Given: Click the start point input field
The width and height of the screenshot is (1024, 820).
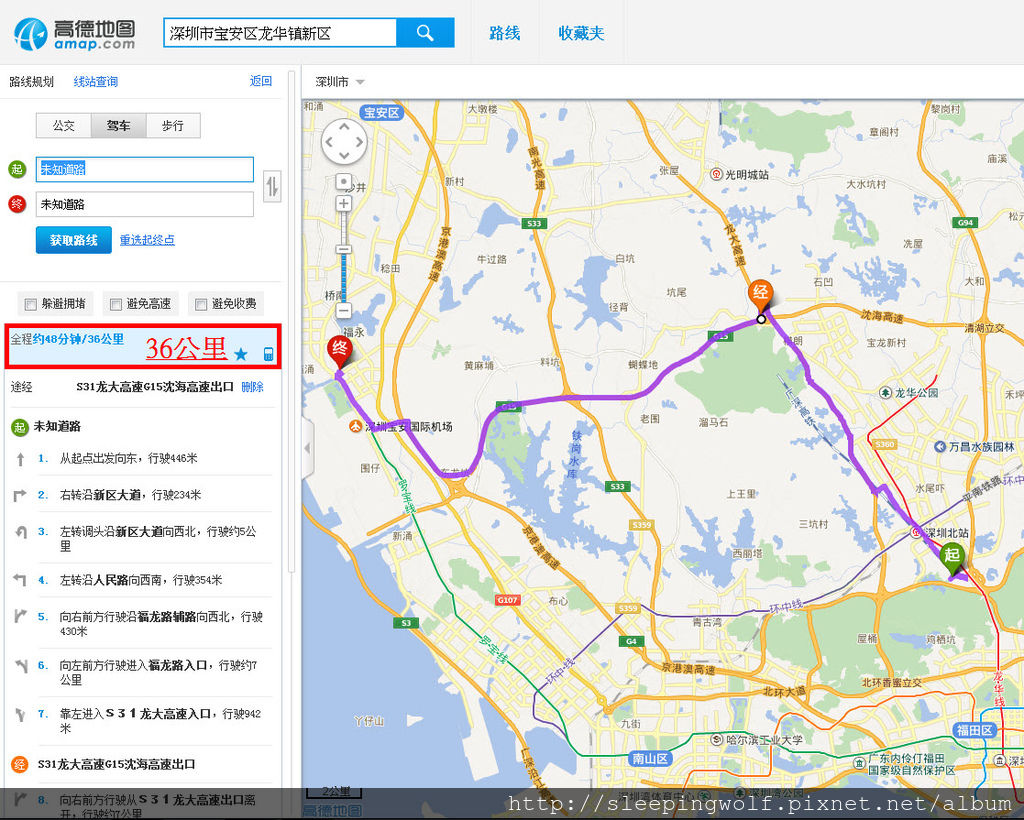Looking at the screenshot, I should point(144,169).
